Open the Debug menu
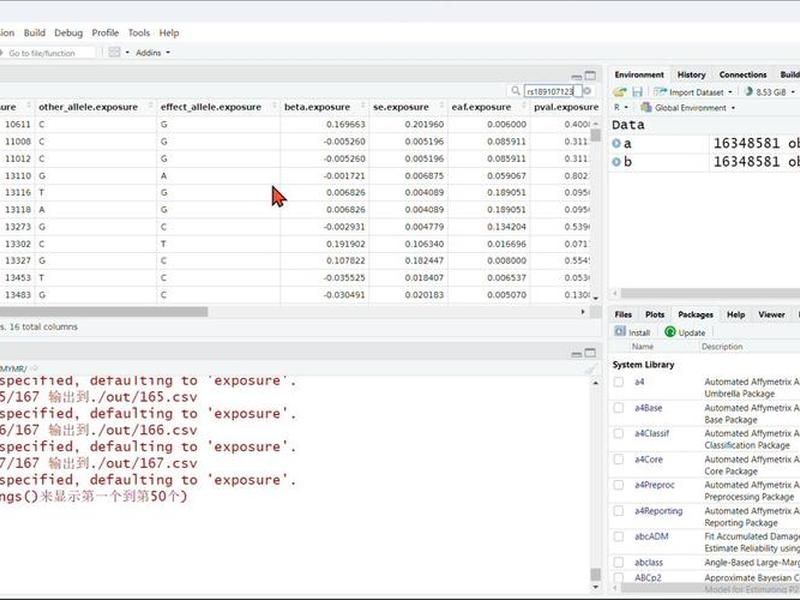This screenshot has width=800, height=600. (68, 33)
